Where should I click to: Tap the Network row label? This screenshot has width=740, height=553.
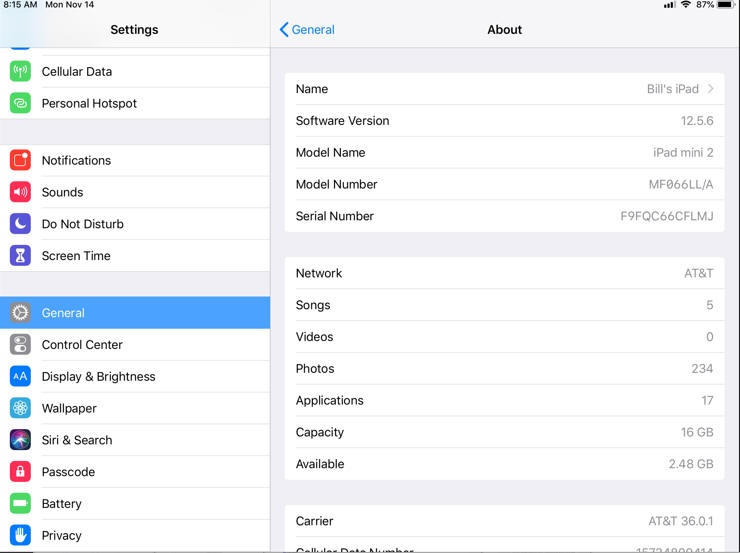[x=319, y=273]
